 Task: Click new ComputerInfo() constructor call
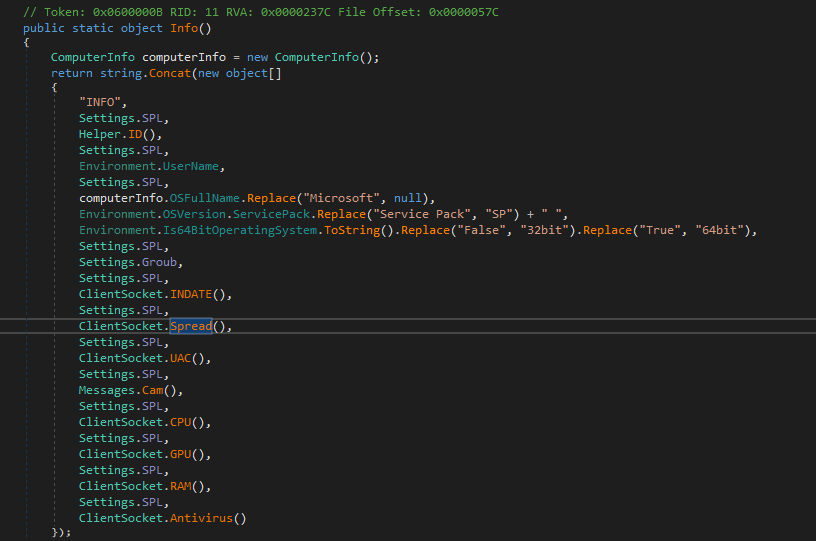tap(310, 57)
